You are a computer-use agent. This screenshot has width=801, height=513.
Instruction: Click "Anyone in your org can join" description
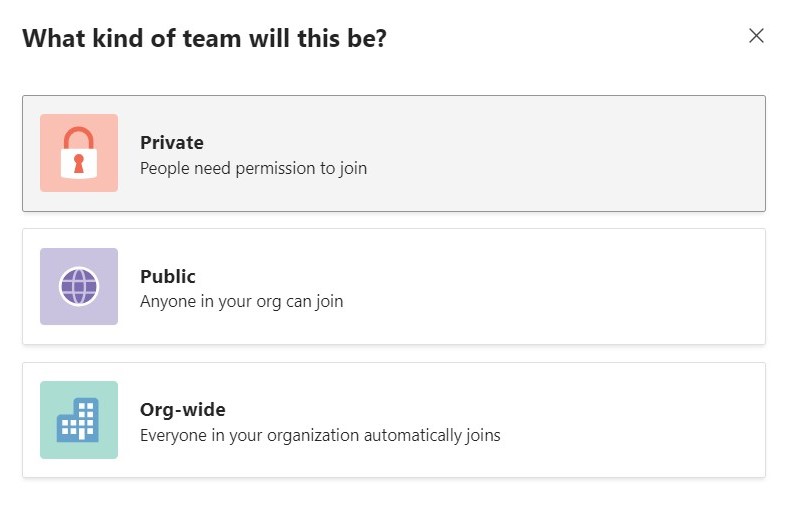coord(241,301)
